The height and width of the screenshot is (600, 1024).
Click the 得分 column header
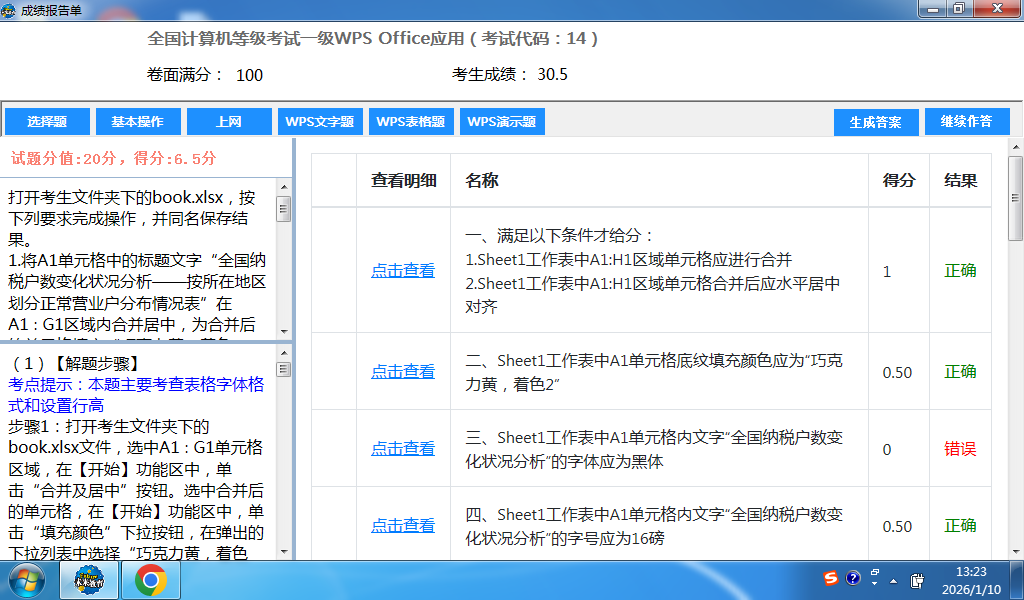(899, 181)
